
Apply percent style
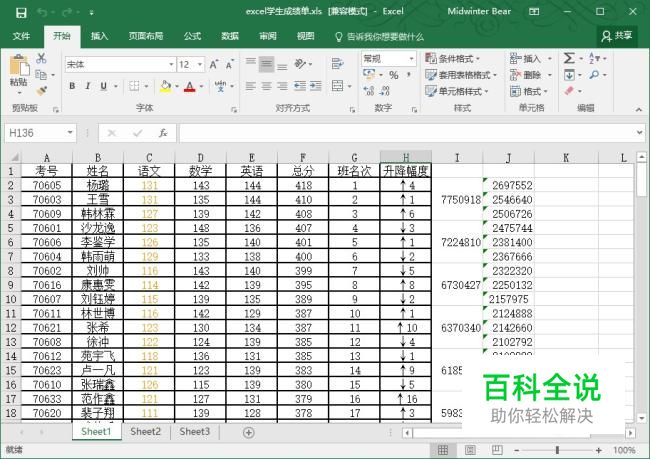coord(393,75)
